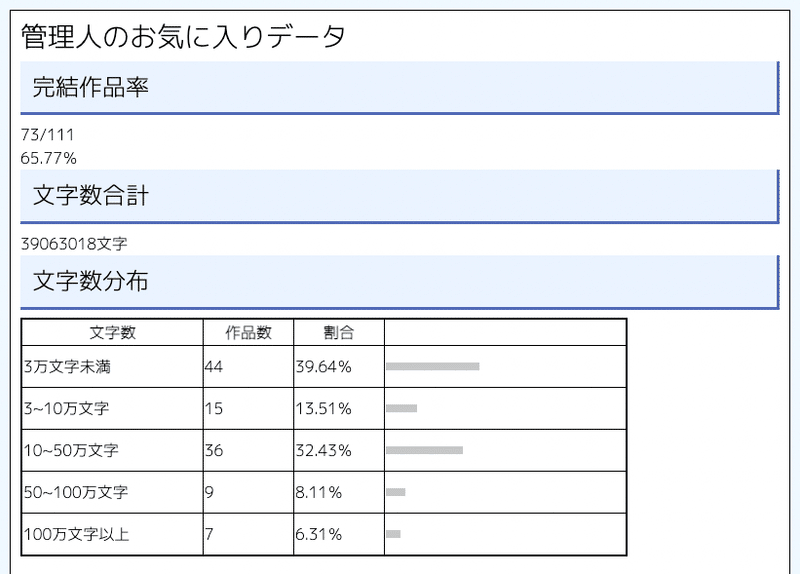The width and height of the screenshot is (800, 574).
Task: Click the 割合 column header
Action: pyautogui.click(x=339, y=333)
